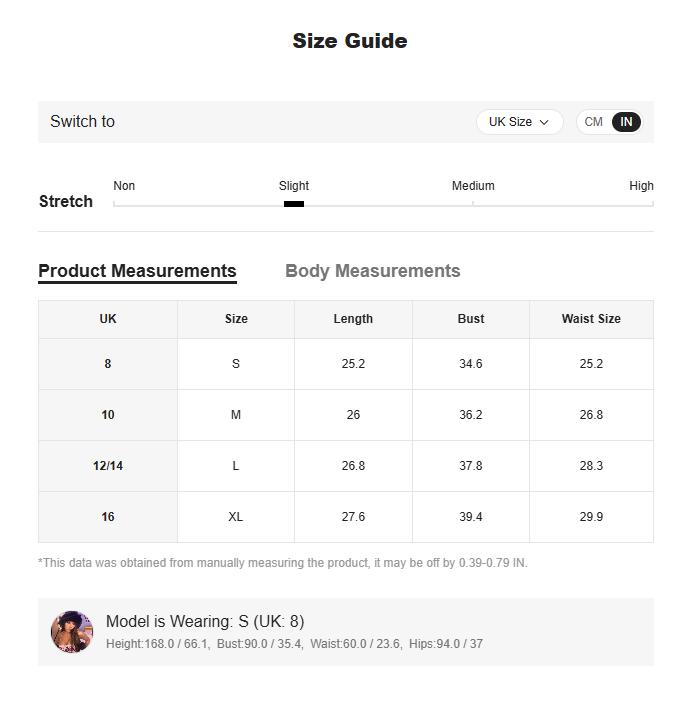Select the UK 8 size row
The image size is (688, 702).
tap(346, 364)
